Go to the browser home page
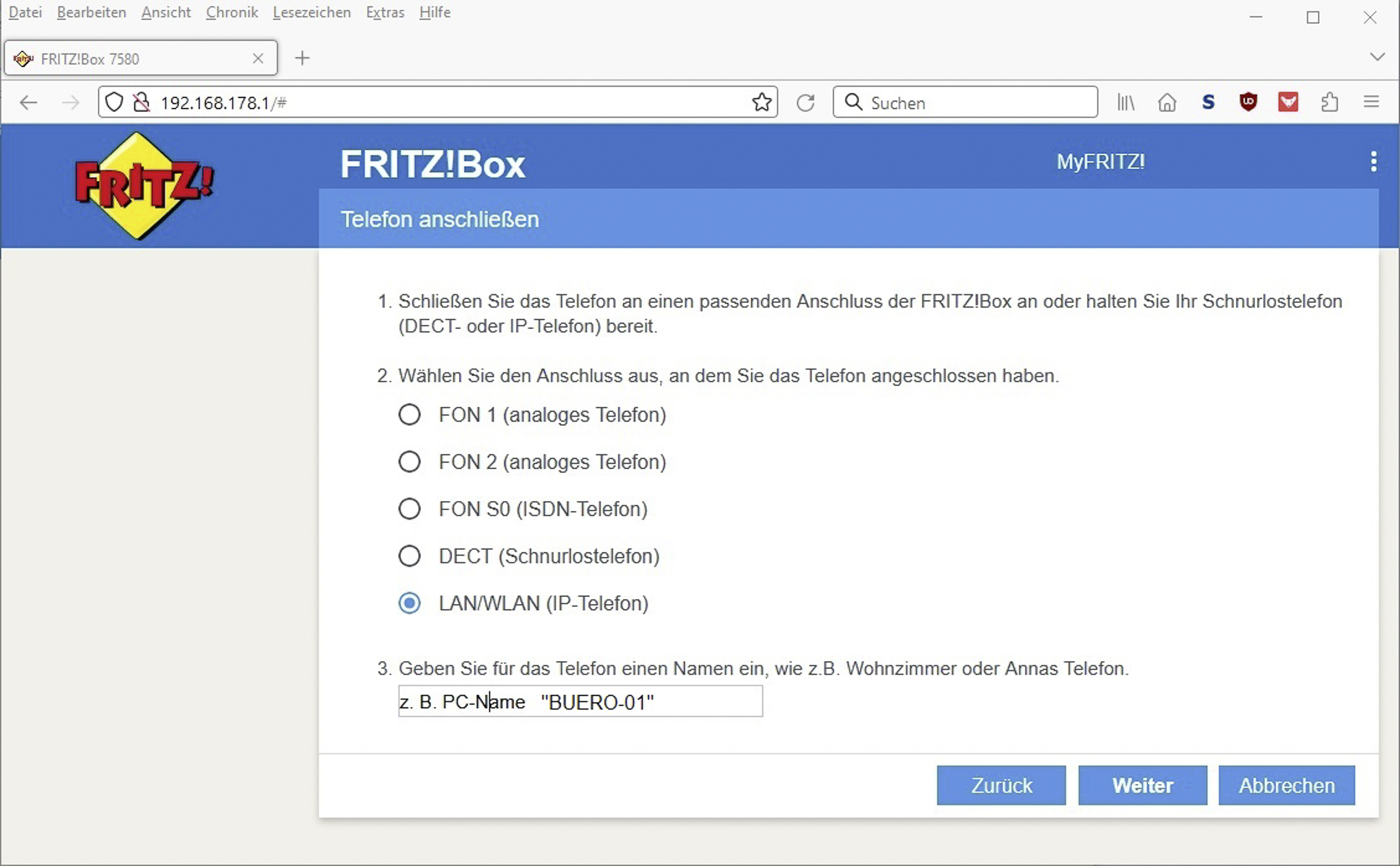Viewport: 1400px width, 866px height. (1167, 102)
